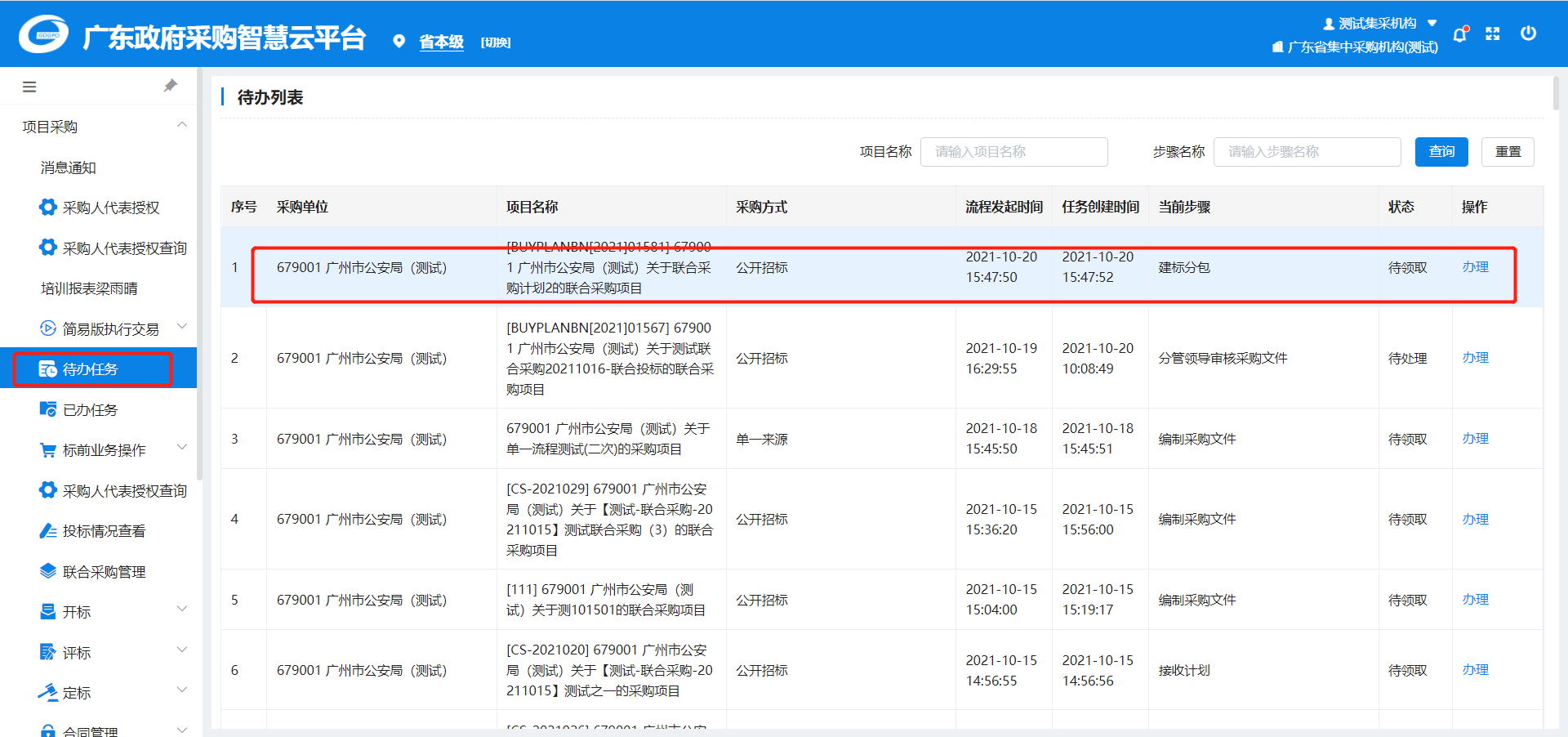Click the notification bell icon
The height and width of the screenshot is (737, 1568).
pos(1460,34)
